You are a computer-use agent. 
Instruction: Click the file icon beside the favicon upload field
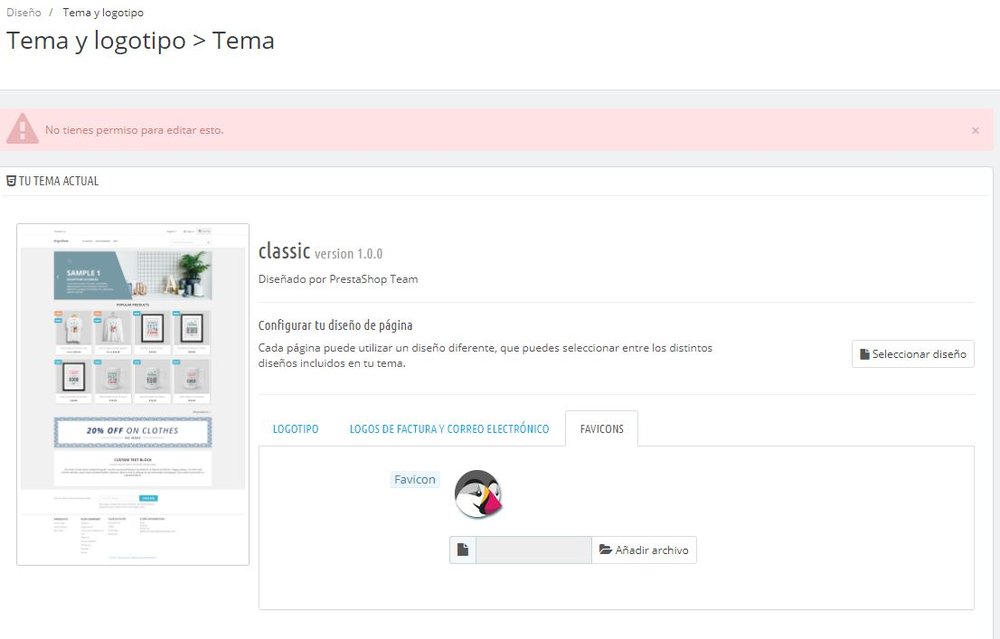[x=462, y=548]
